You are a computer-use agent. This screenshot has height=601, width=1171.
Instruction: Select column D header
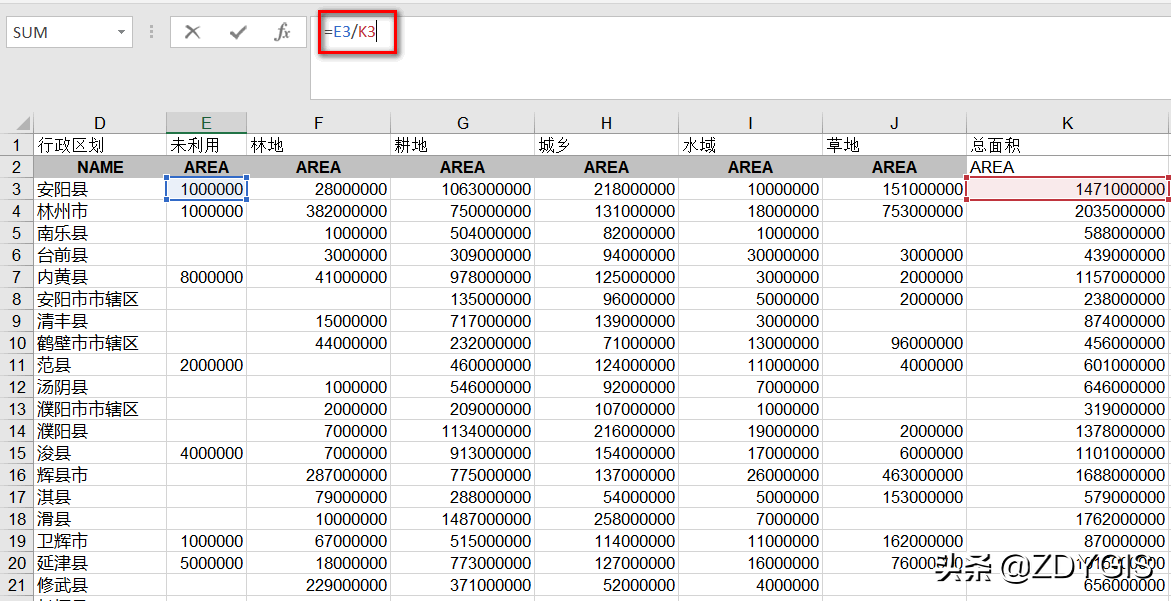point(100,123)
